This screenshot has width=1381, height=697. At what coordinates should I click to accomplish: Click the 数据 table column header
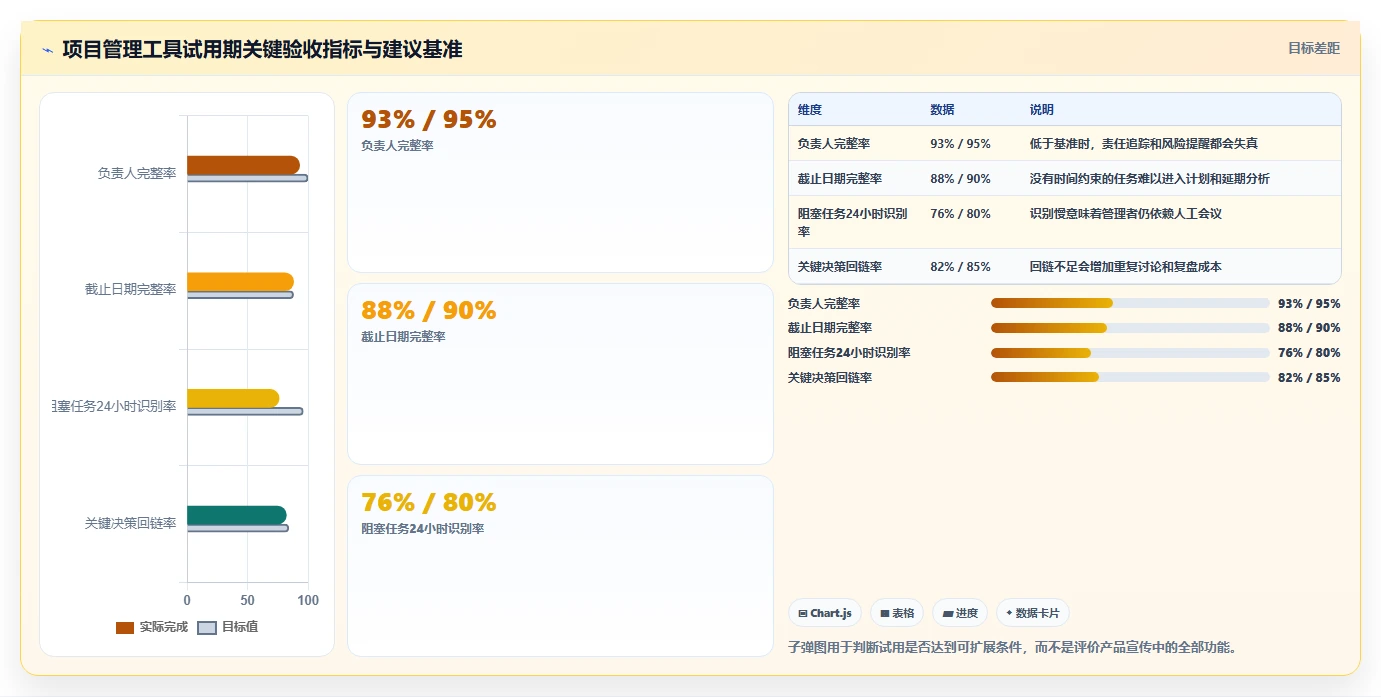942,110
